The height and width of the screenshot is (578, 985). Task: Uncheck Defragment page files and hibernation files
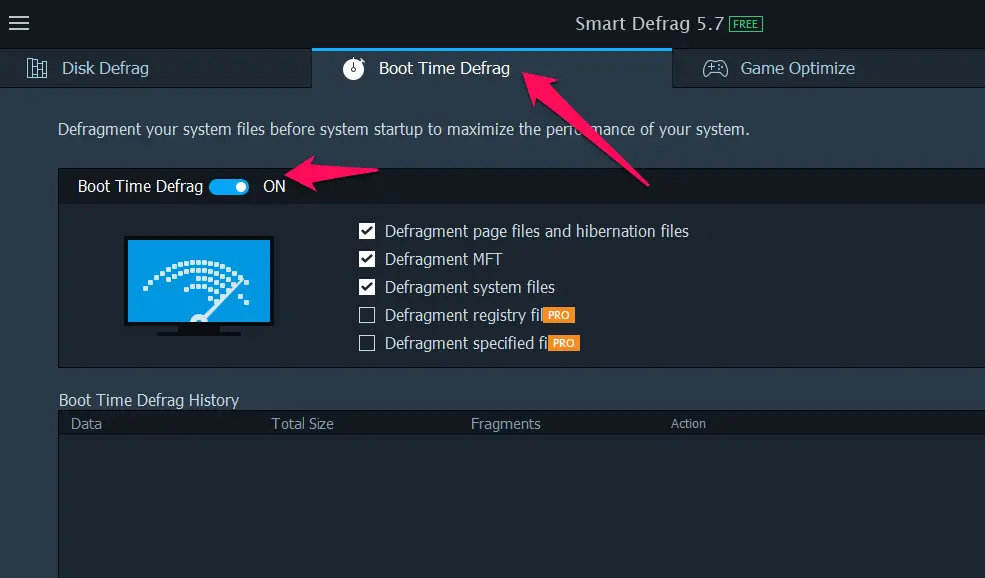click(367, 231)
